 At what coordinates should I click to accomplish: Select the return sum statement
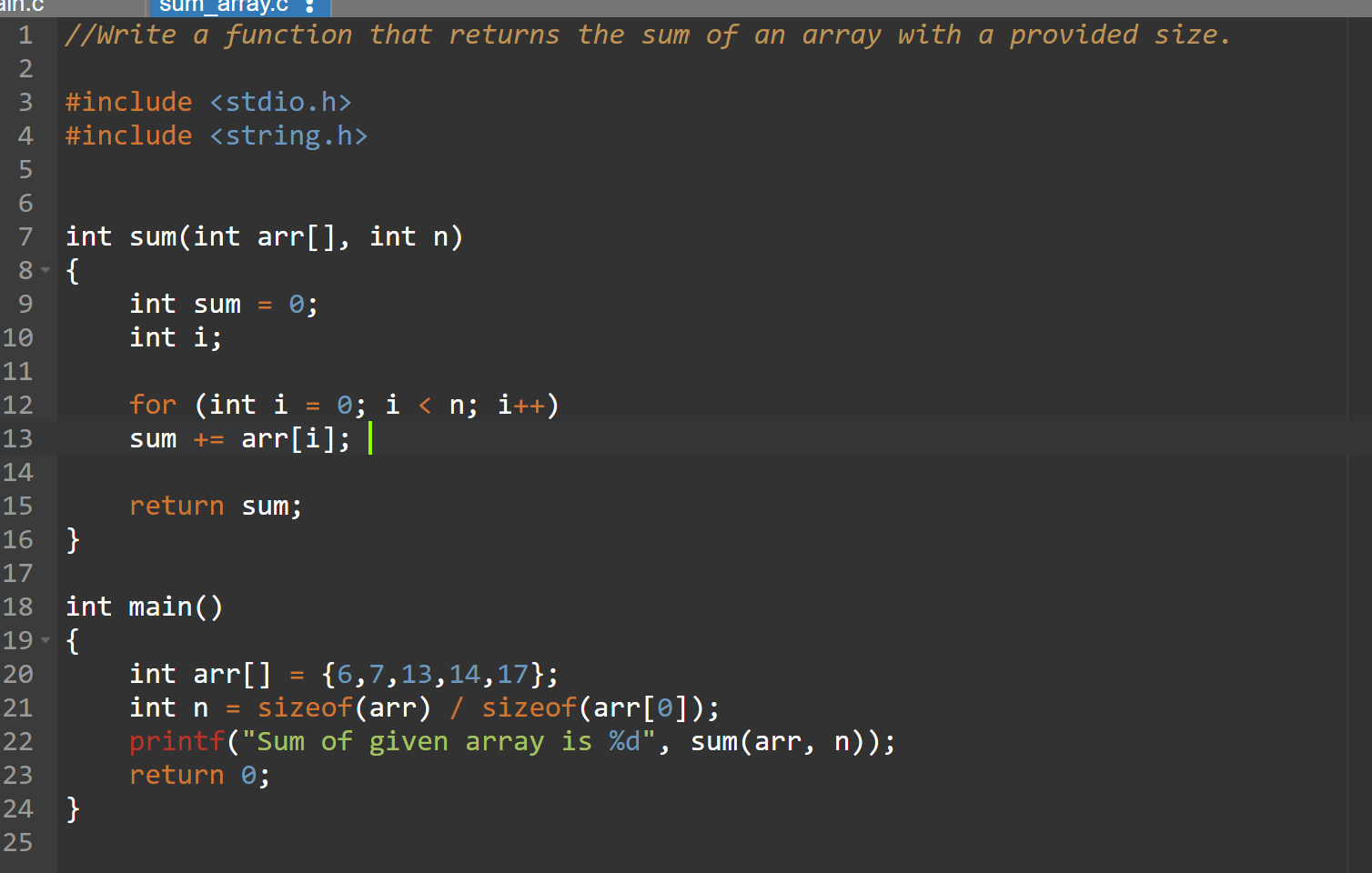(x=215, y=506)
